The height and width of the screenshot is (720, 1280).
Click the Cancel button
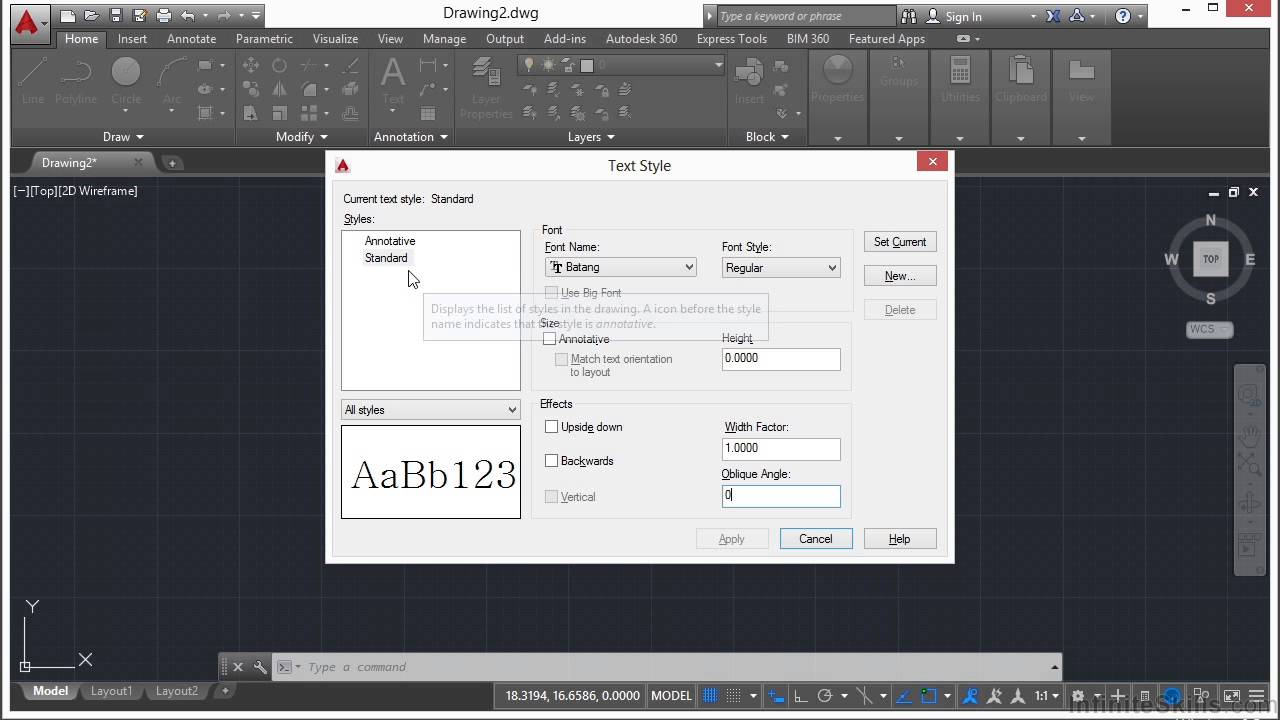point(815,539)
